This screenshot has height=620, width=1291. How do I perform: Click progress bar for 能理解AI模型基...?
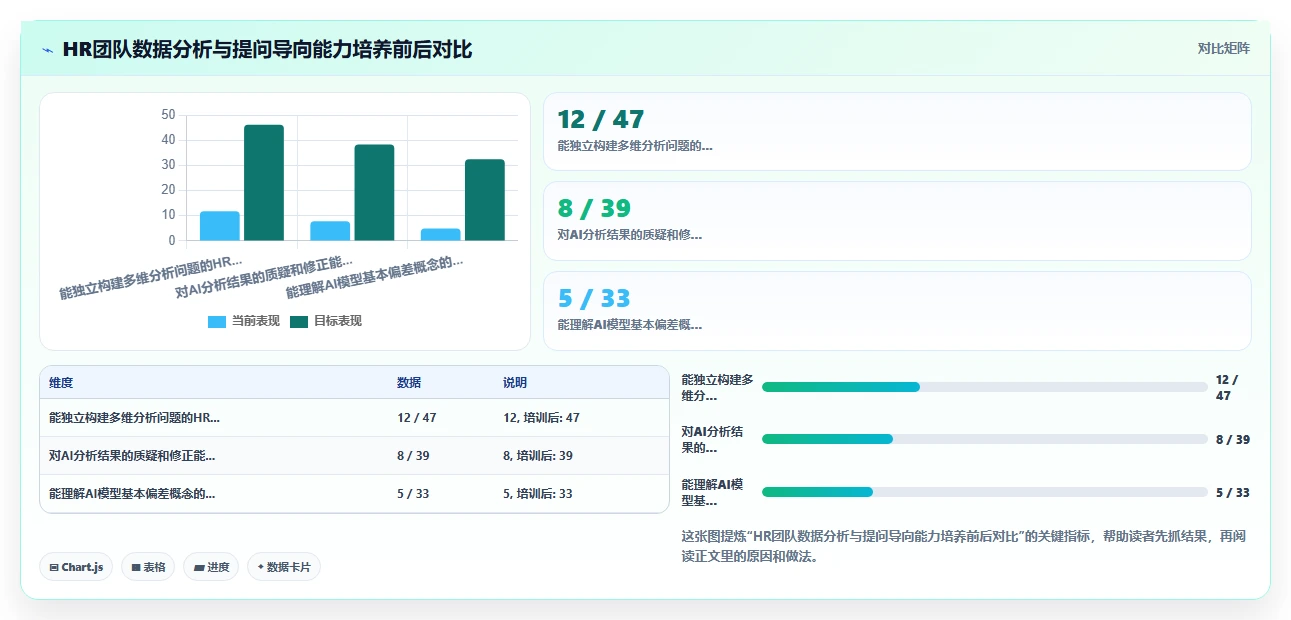(985, 492)
